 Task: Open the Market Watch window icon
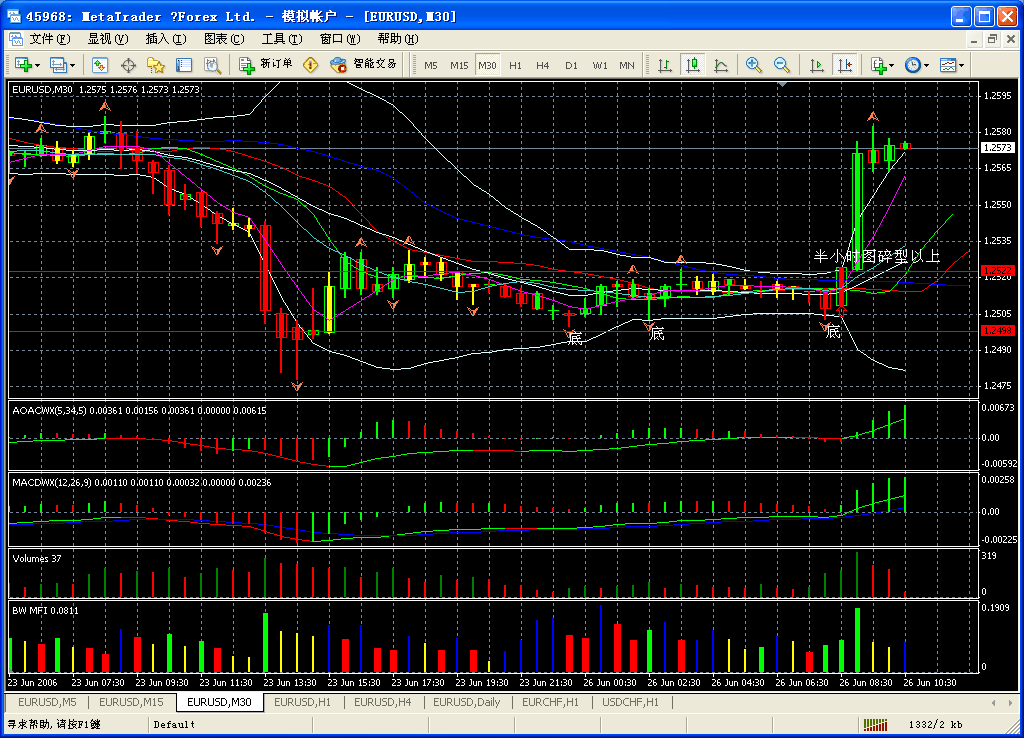[x=99, y=65]
